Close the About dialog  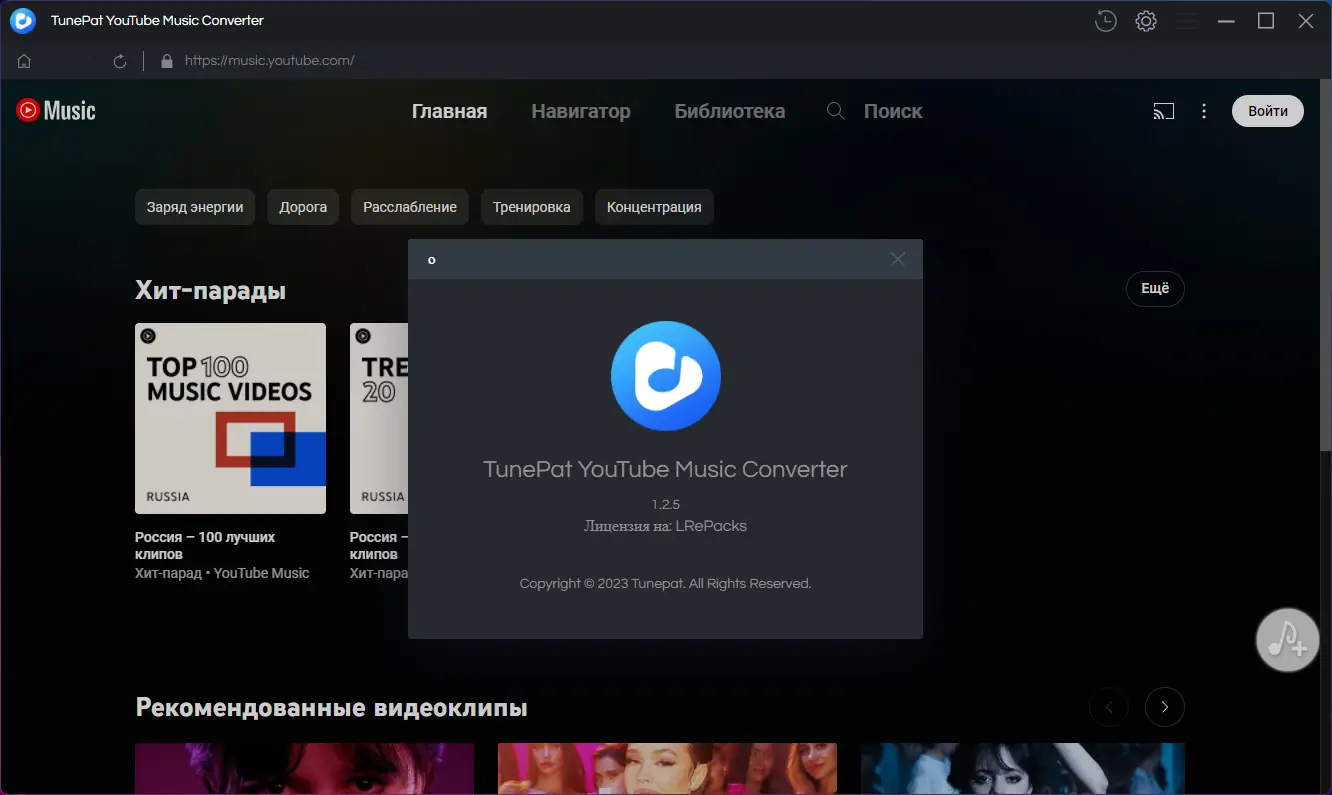pos(898,259)
